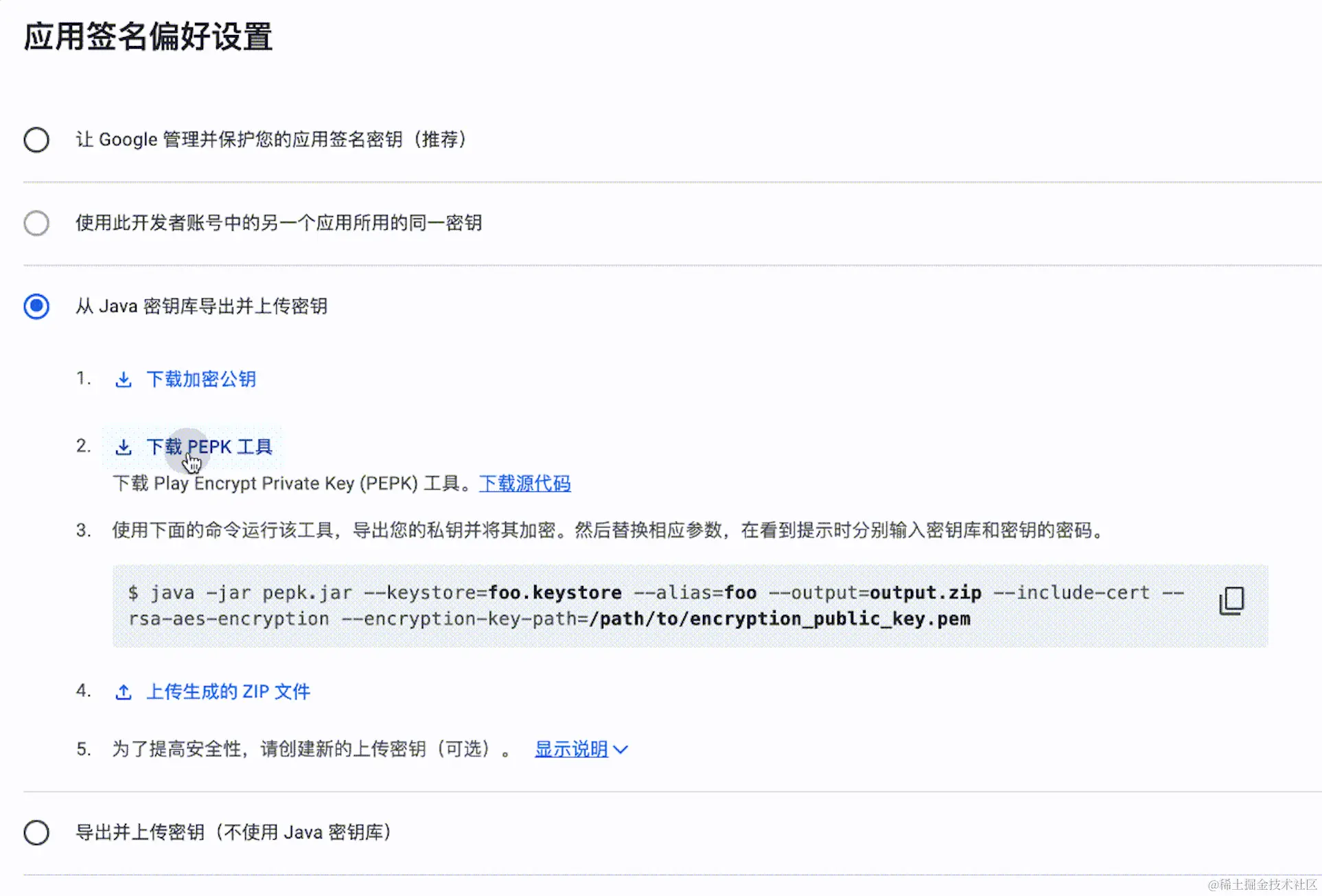Click the 使用此开发者账号中的另一个应用所用的同一密钥 label
The image size is (1322, 896).
tap(279, 223)
